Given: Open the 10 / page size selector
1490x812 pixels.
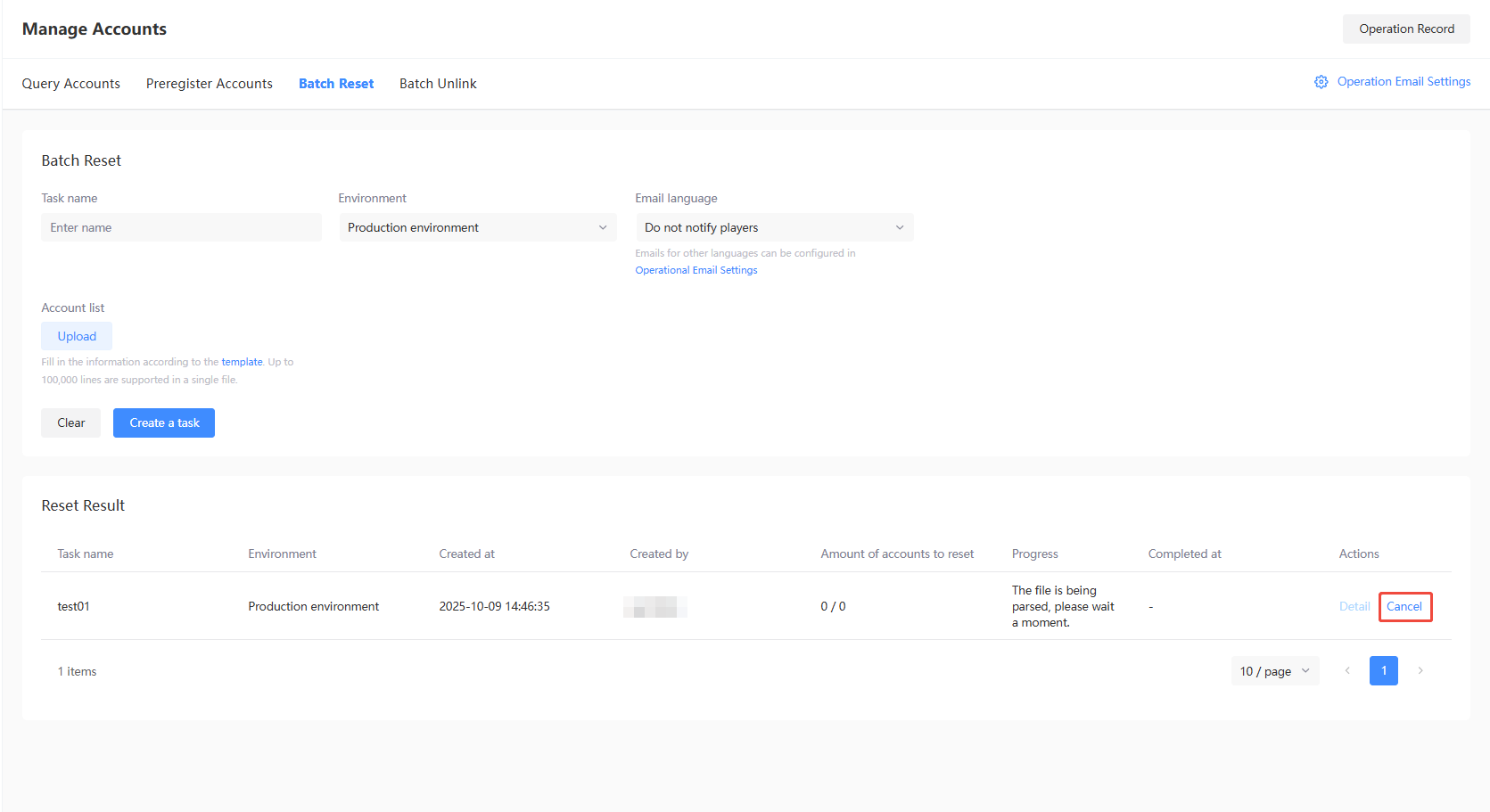Looking at the screenshot, I should (1274, 671).
